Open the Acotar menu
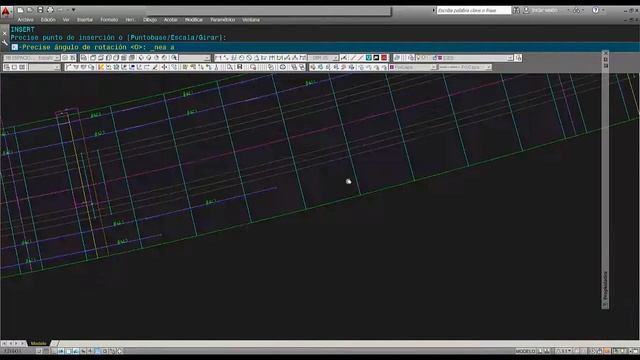 pyautogui.click(x=171, y=20)
